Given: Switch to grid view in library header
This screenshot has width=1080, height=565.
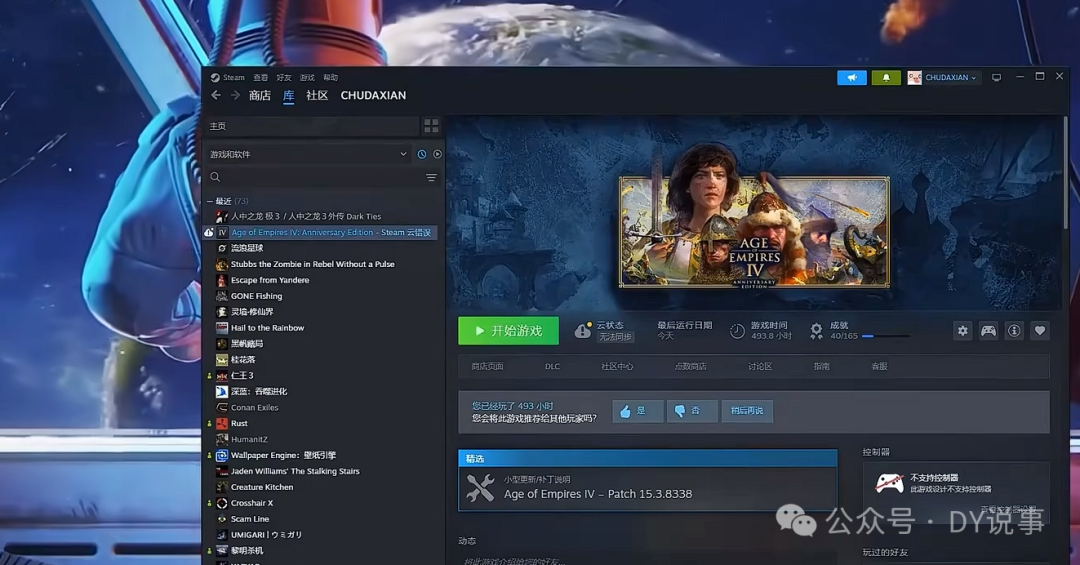Looking at the screenshot, I should pyautogui.click(x=431, y=126).
